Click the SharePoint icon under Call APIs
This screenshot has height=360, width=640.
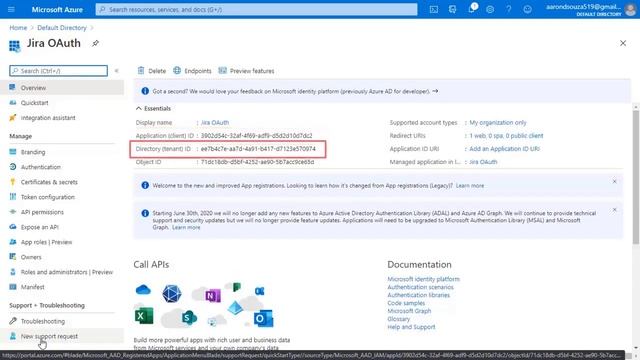pos(189,317)
